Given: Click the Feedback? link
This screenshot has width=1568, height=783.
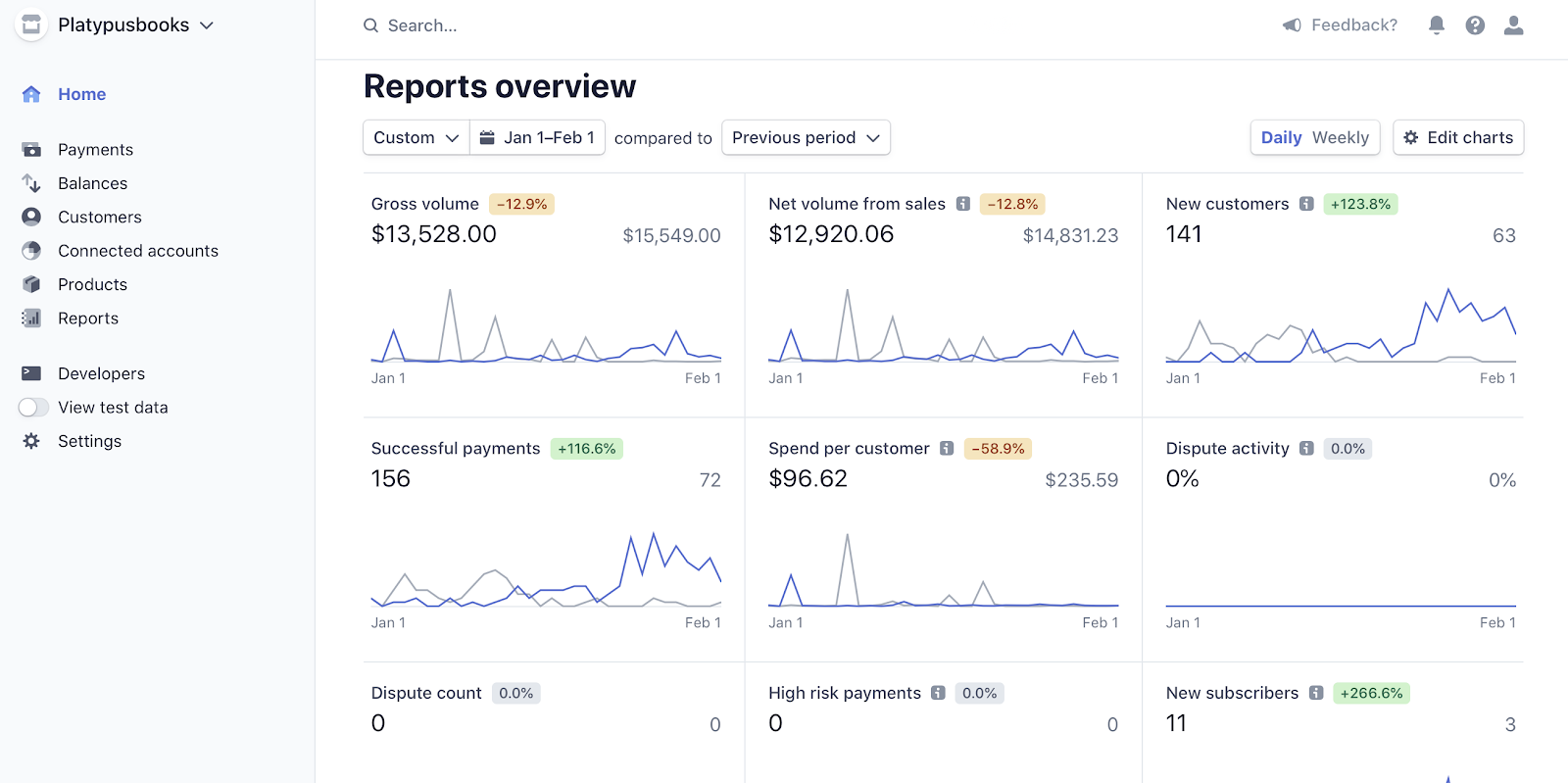Looking at the screenshot, I should tap(1354, 25).
